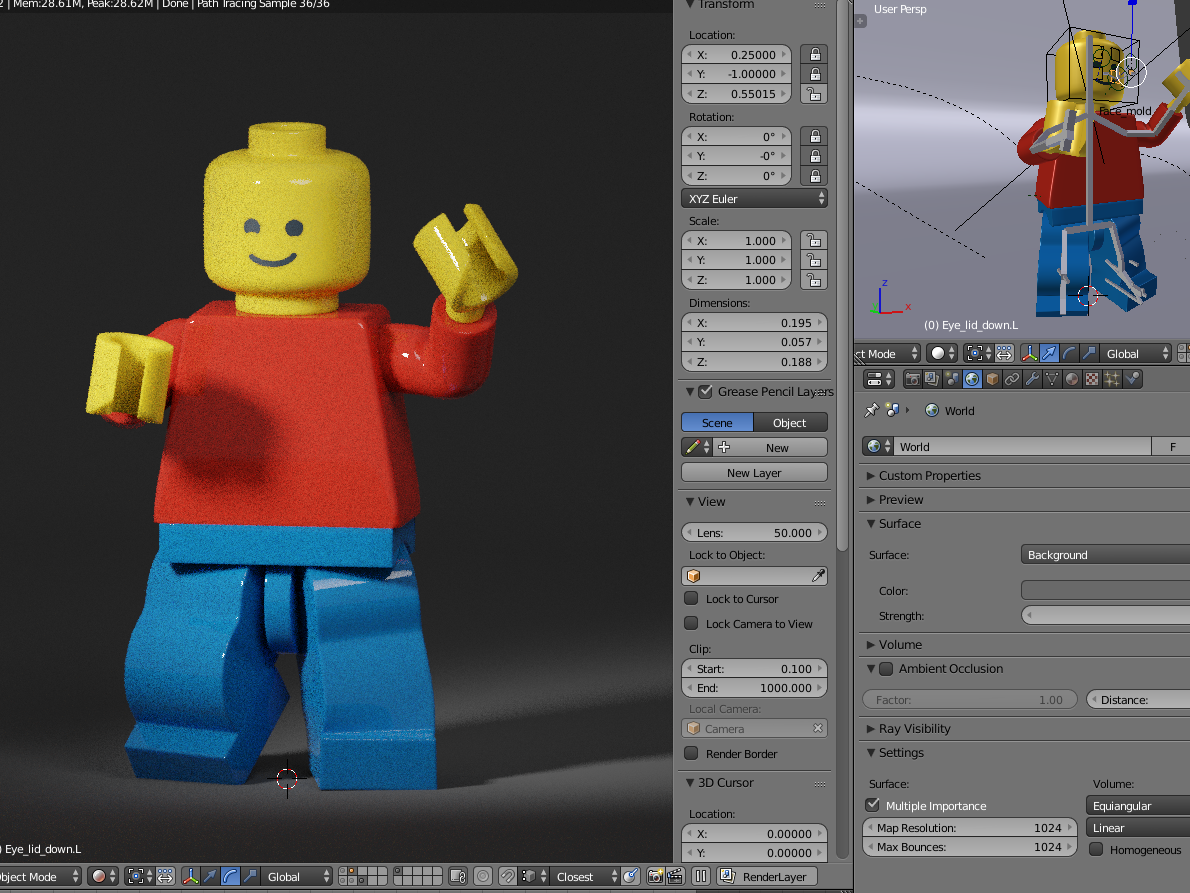1190x893 pixels.
Task: Select scale manipulator in rendered viewport header
Action: tap(250, 876)
